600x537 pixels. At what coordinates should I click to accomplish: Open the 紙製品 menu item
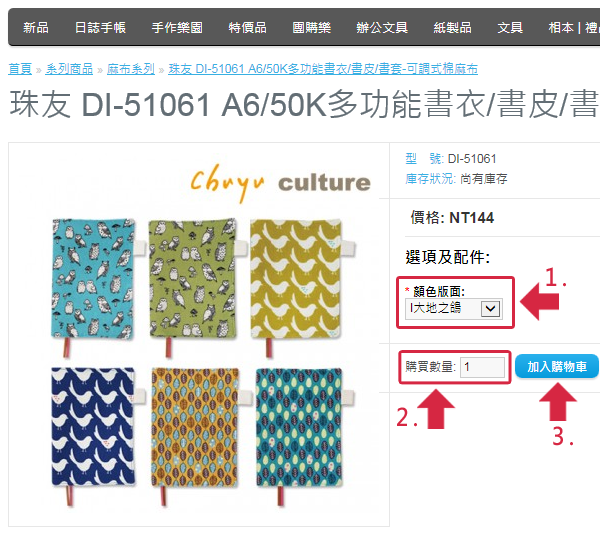click(x=452, y=28)
